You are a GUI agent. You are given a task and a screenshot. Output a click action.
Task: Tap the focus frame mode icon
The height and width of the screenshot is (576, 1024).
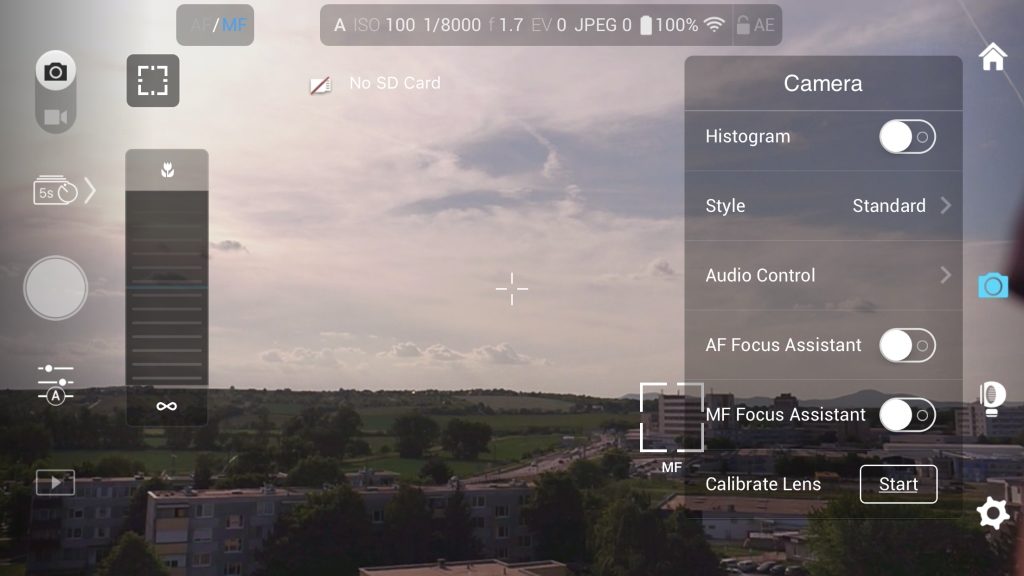tap(152, 81)
